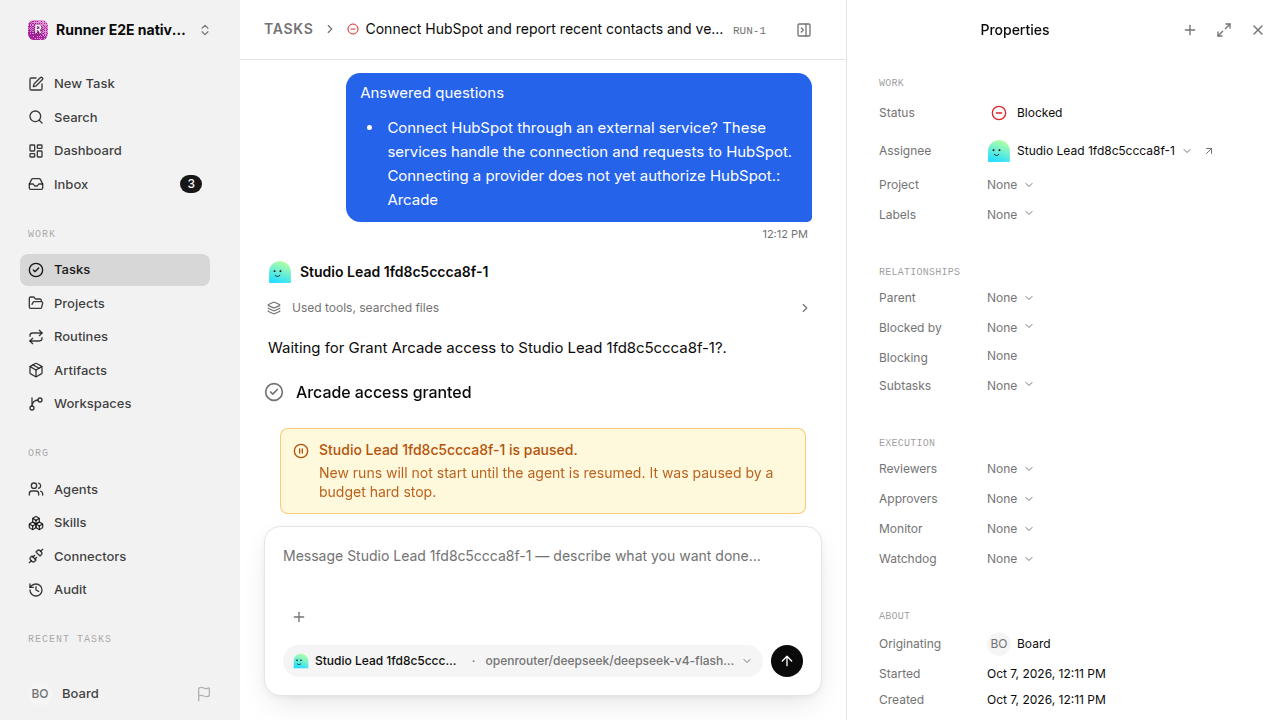Open the Assignee dropdown chevron
Screen dimensions: 1280x720
[1187, 151]
